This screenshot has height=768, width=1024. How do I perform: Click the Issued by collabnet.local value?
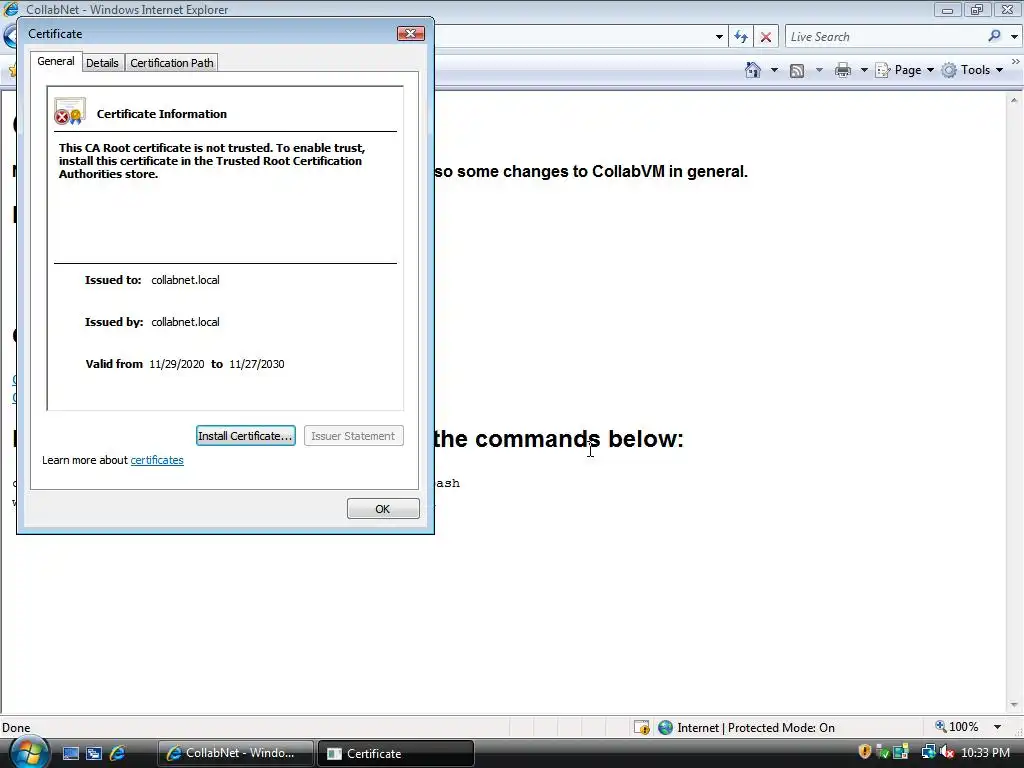tap(185, 322)
